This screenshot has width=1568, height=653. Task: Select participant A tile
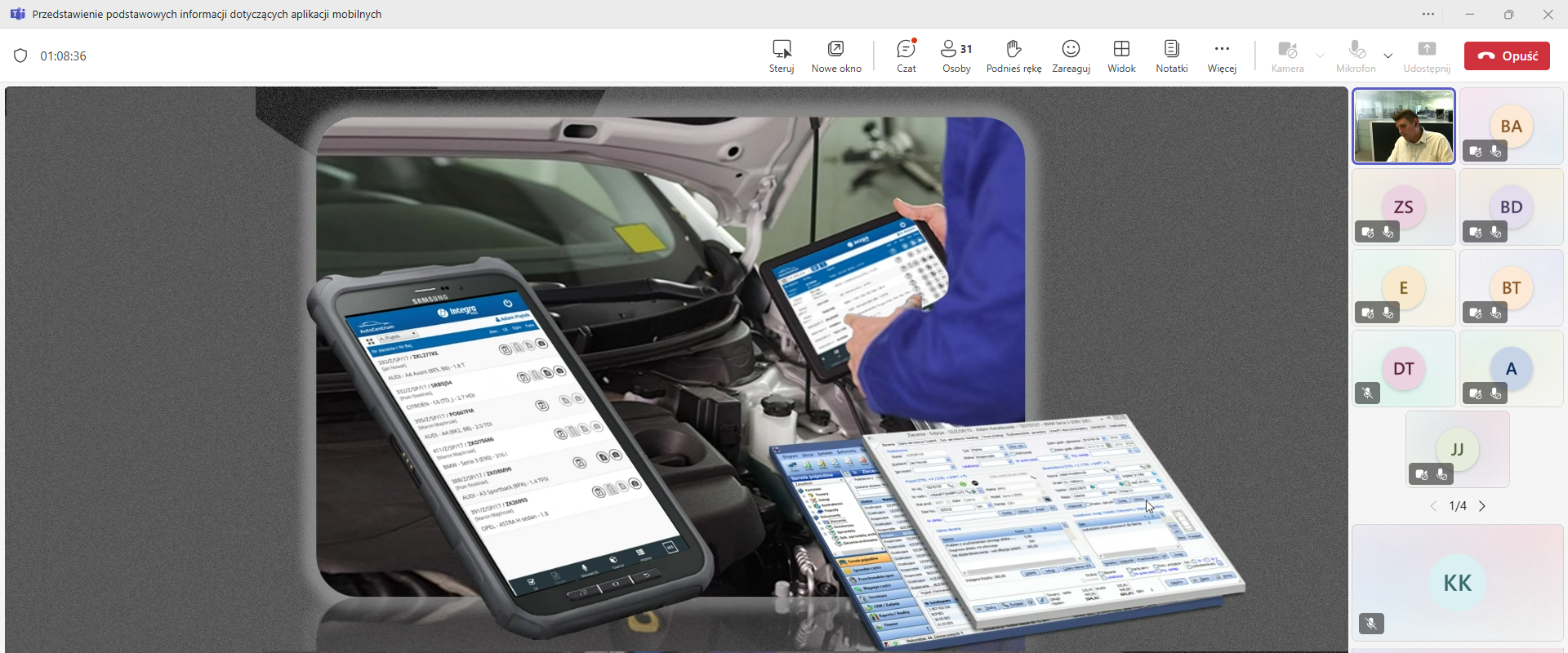click(1512, 369)
